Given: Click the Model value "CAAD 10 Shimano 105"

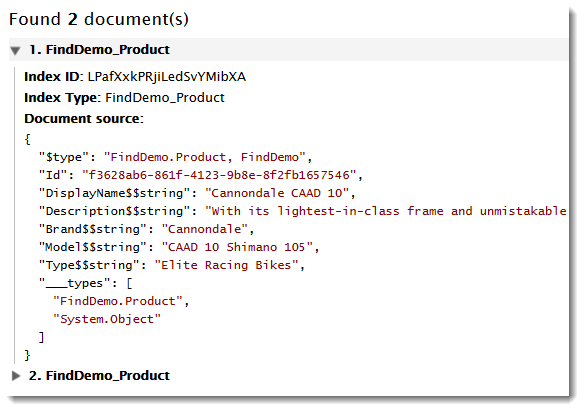Looking at the screenshot, I should coord(237,247).
